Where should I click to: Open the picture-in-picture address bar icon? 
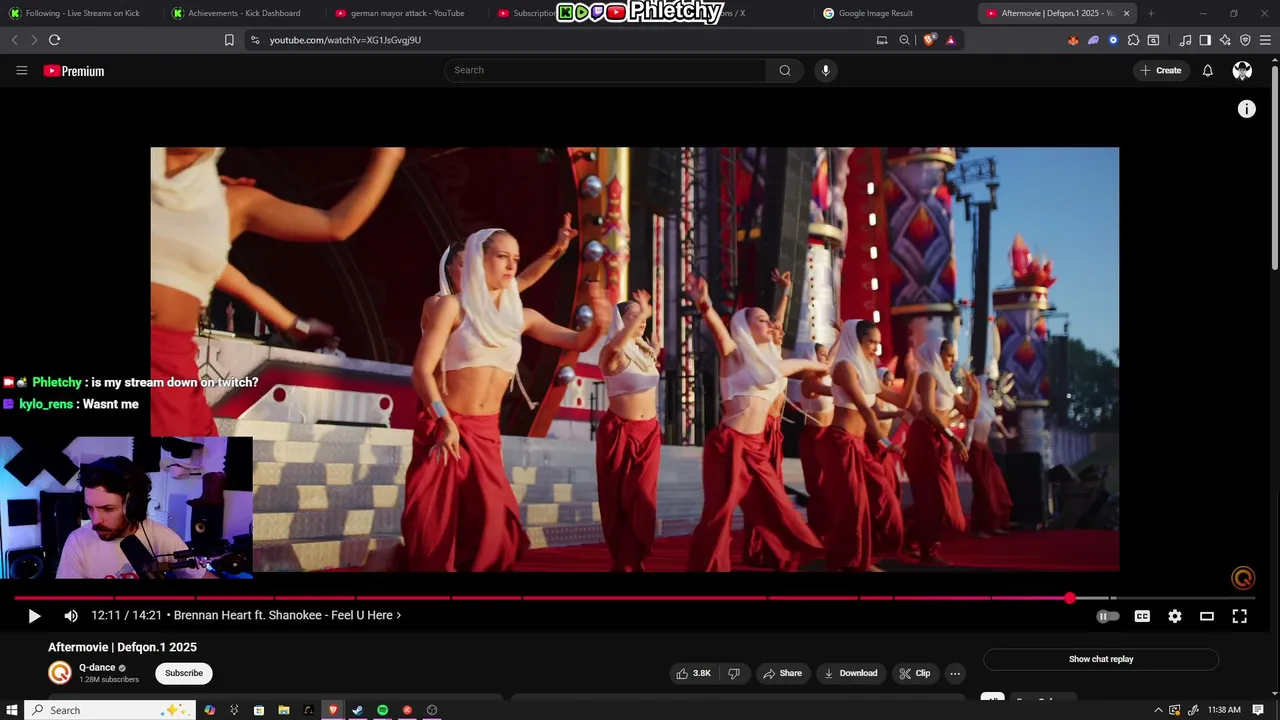882,40
